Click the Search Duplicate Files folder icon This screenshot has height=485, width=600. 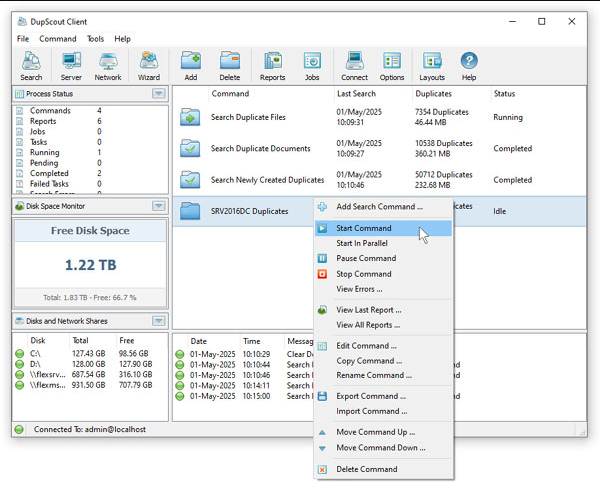(x=190, y=117)
